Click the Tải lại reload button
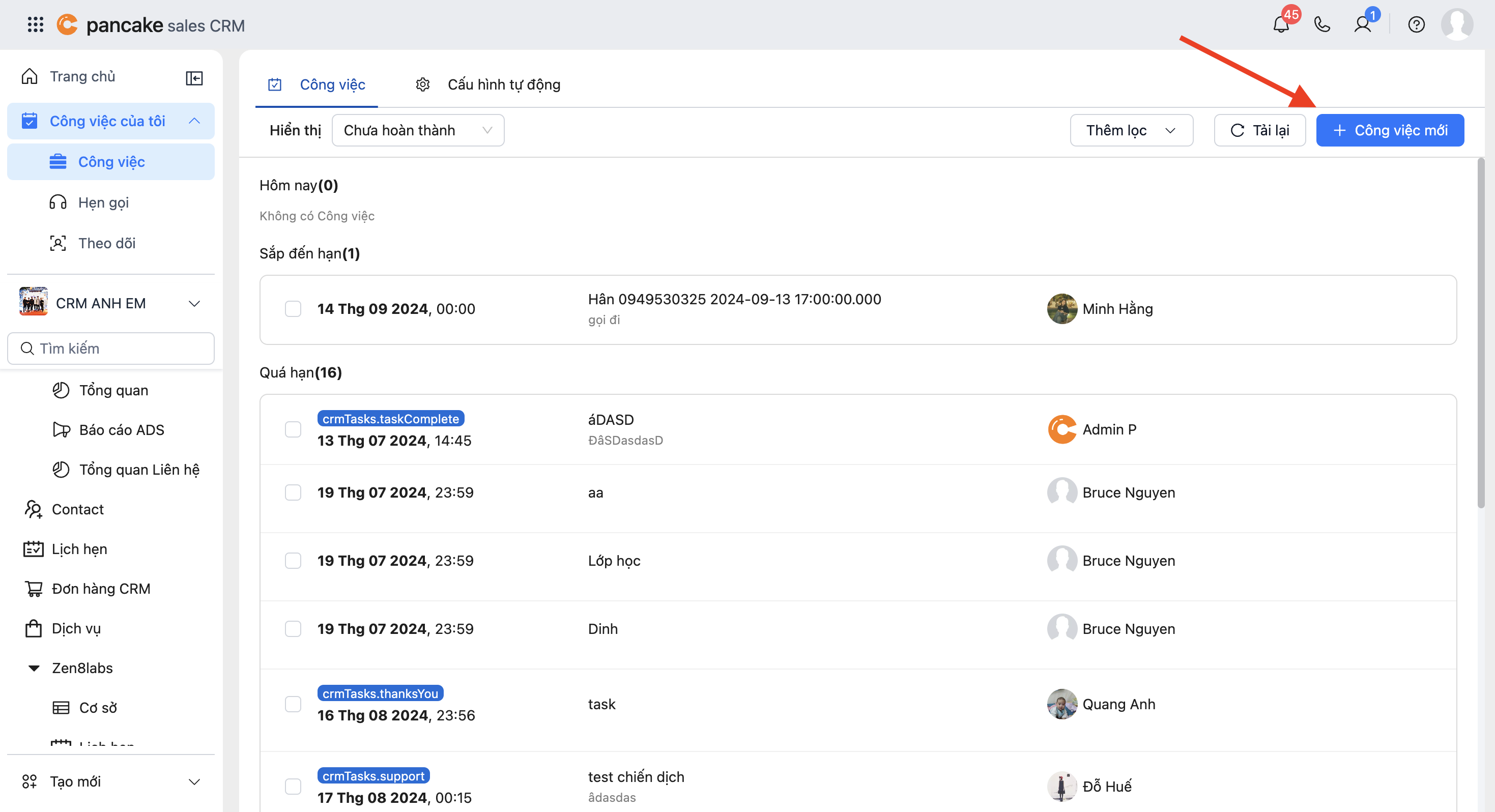The width and height of the screenshot is (1495, 812). coord(1259,130)
